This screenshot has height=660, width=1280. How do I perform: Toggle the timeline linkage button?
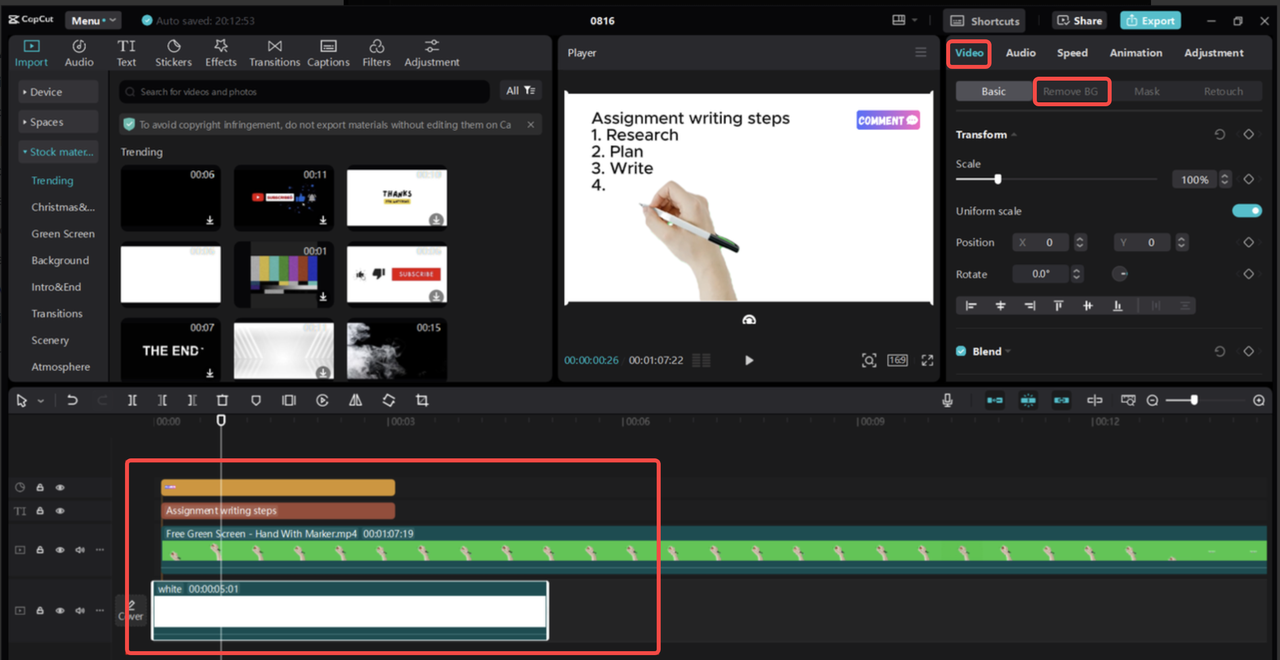pos(1061,400)
